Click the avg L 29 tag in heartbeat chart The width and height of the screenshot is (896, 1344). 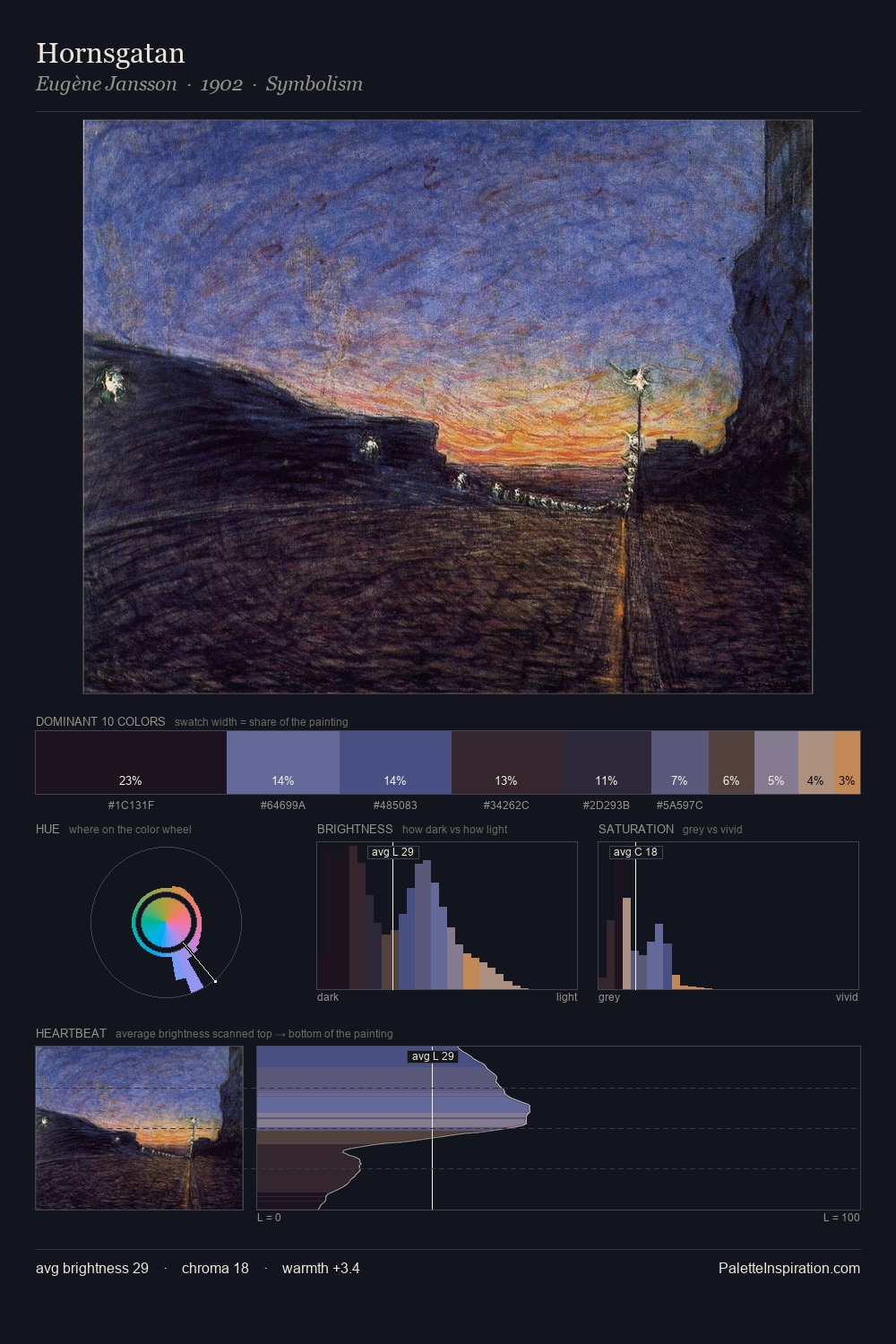coord(433,1056)
